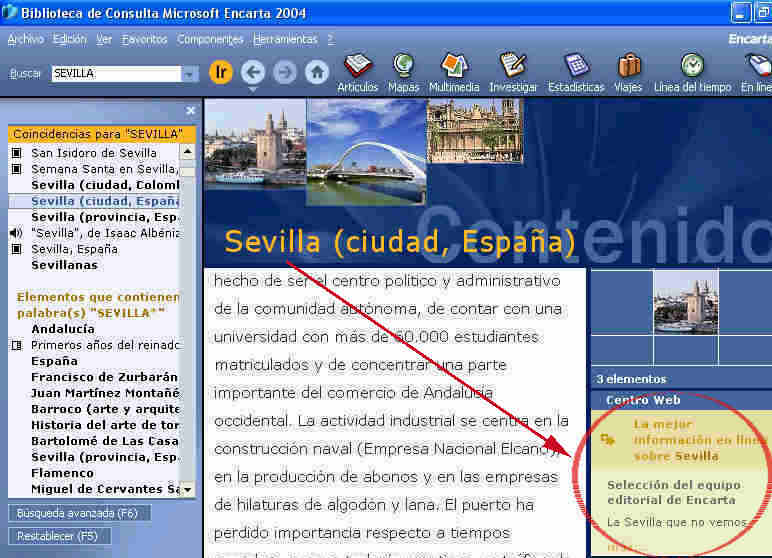This screenshot has height=558, width=772.
Task: Click the Búsqueda avanzada (F6) button
Action: [x=78, y=513]
